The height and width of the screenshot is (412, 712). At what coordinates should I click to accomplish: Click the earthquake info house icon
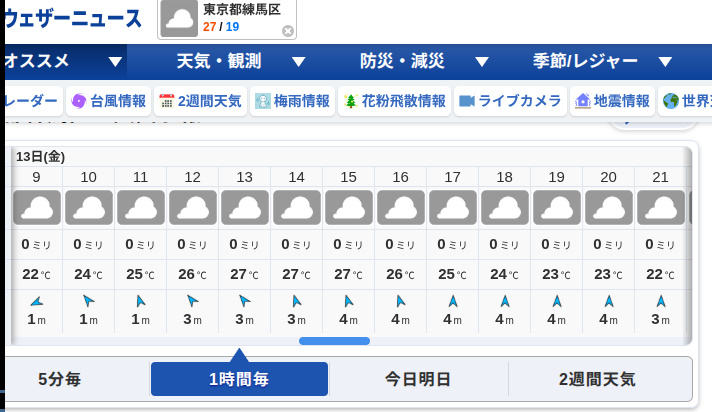[583, 101]
